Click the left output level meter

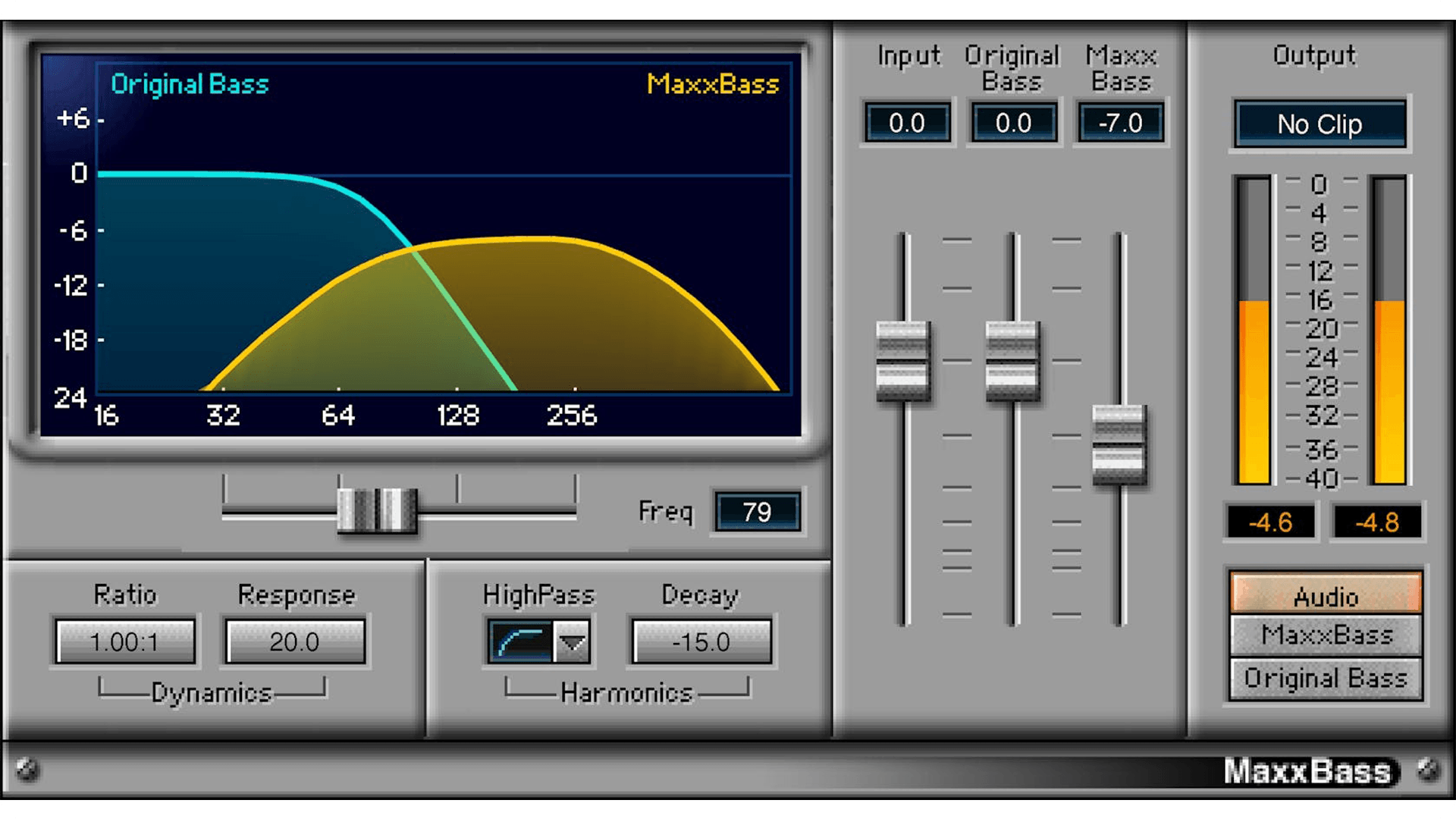tap(1253, 330)
